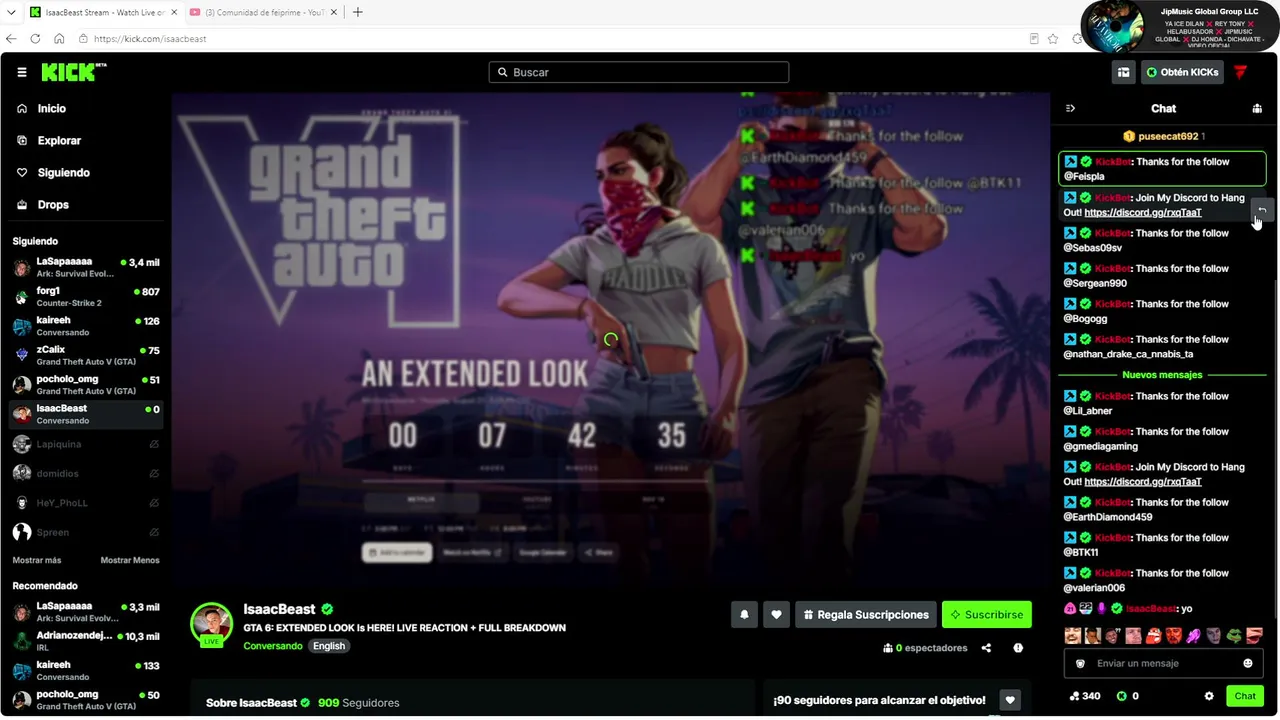The width and height of the screenshot is (1280, 720).
Task: Click the English language tag
Action: [329, 646]
